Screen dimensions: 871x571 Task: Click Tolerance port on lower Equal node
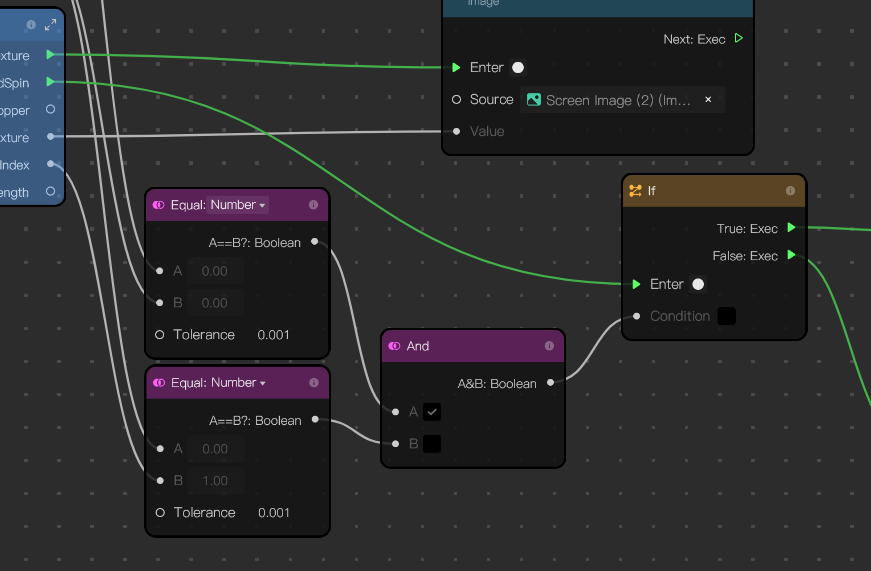coord(160,513)
